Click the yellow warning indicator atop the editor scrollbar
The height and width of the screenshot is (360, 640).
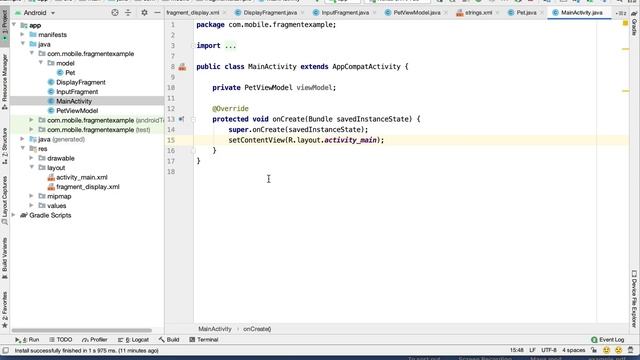click(x=625, y=23)
